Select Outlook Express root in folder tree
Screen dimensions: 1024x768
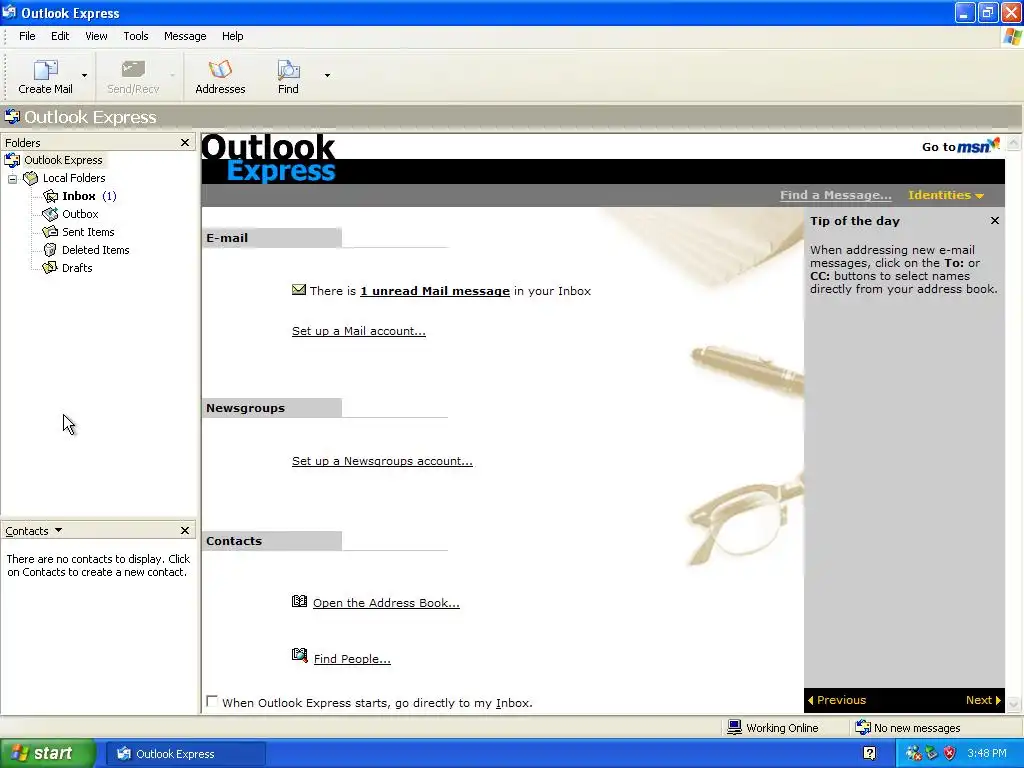63,160
